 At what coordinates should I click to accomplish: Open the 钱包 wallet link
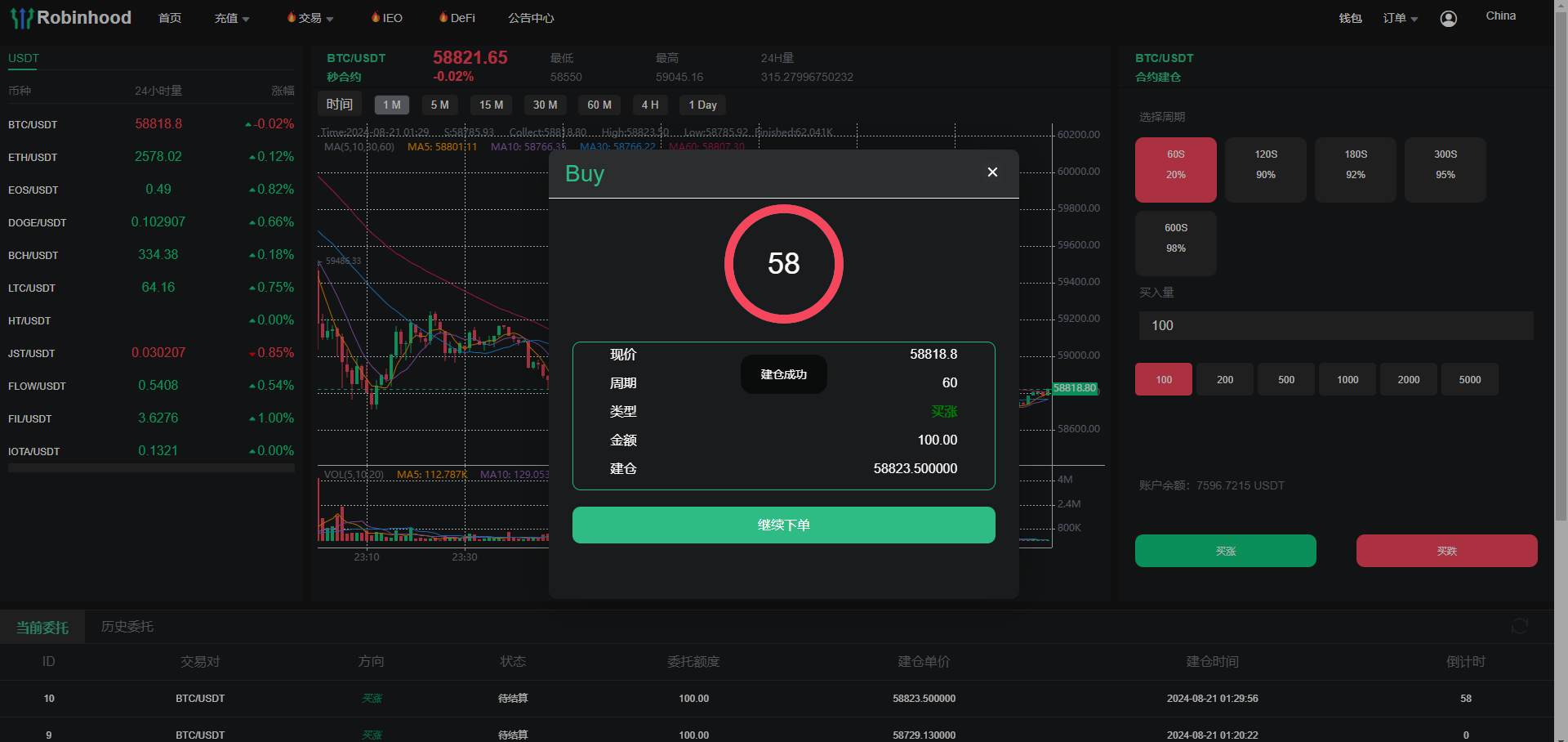pos(1350,18)
